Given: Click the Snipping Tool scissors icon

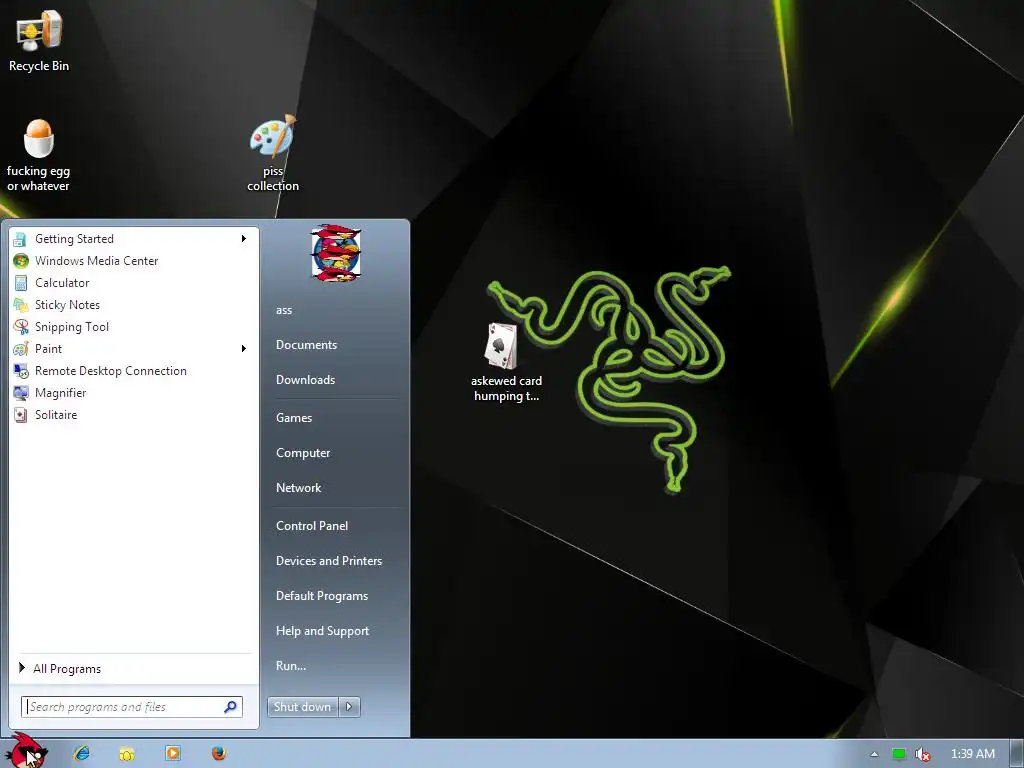Looking at the screenshot, I should [x=21, y=327].
